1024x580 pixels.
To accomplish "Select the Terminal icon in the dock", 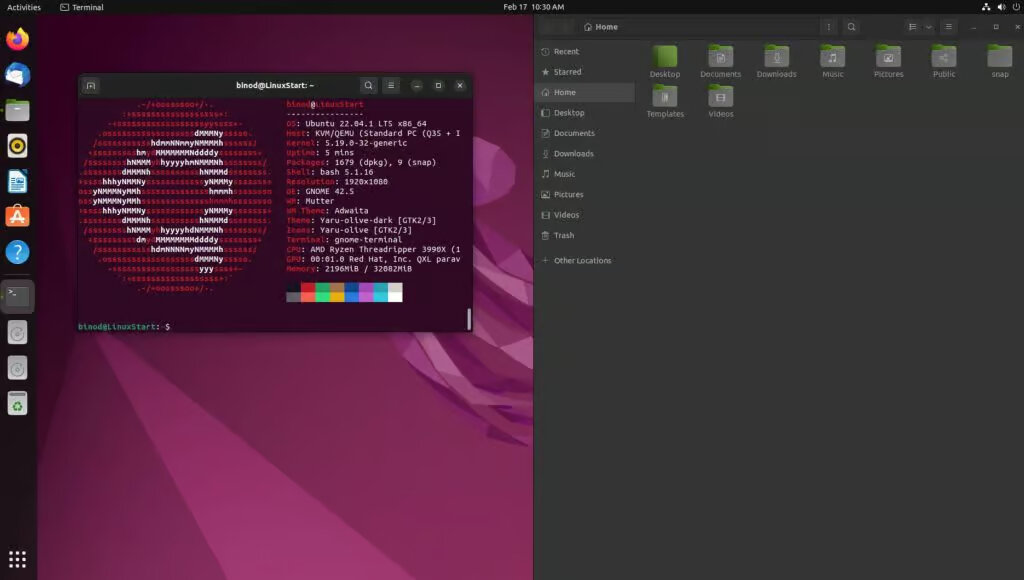I will [18, 296].
